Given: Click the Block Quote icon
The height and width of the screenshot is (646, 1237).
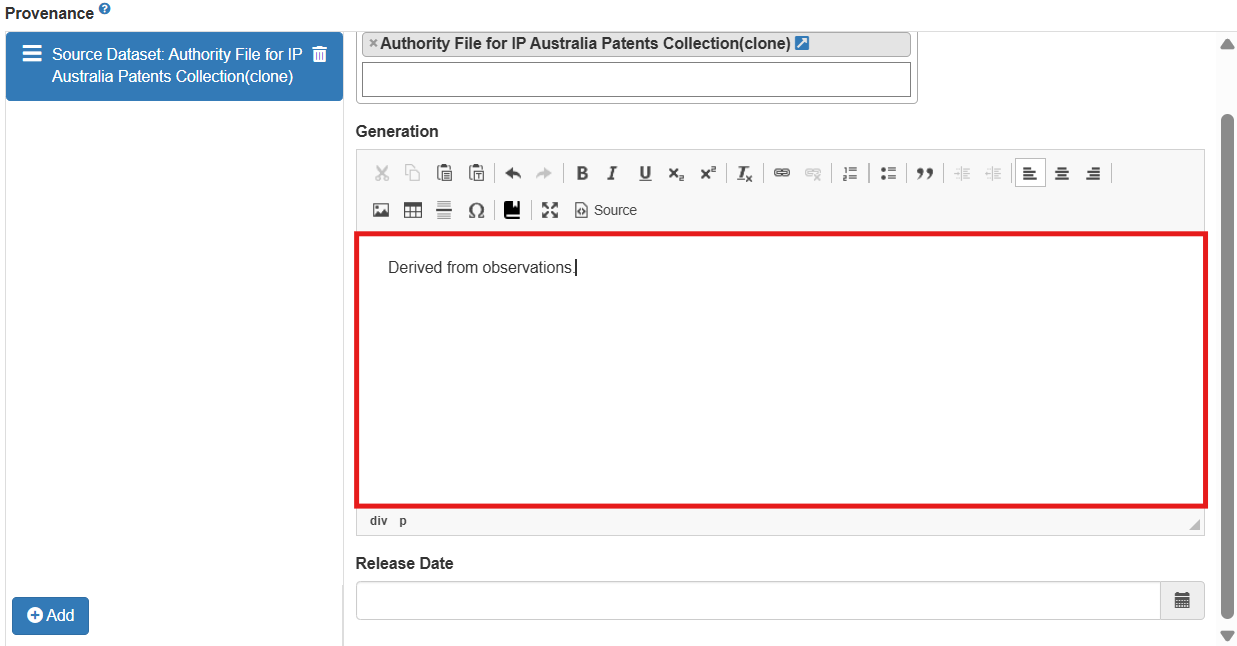Looking at the screenshot, I should coord(925,173).
